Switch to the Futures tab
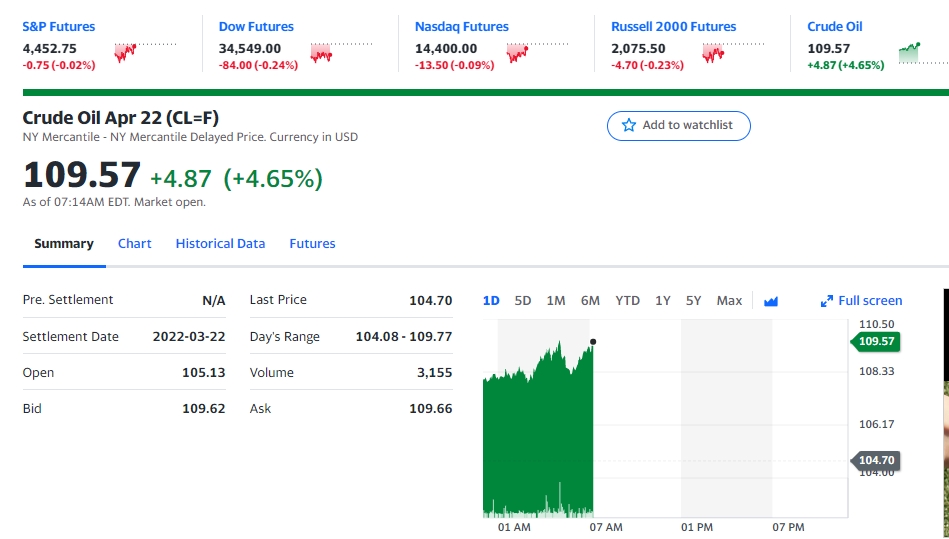This screenshot has width=949, height=539. pos(312,244)
